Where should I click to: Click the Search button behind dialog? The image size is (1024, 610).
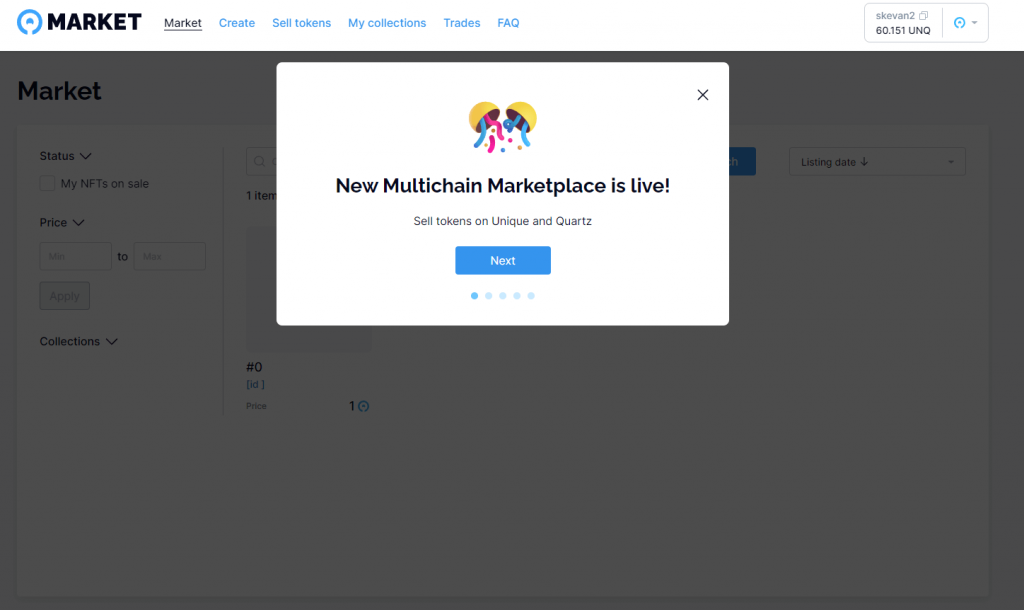(x=743, y=161)
